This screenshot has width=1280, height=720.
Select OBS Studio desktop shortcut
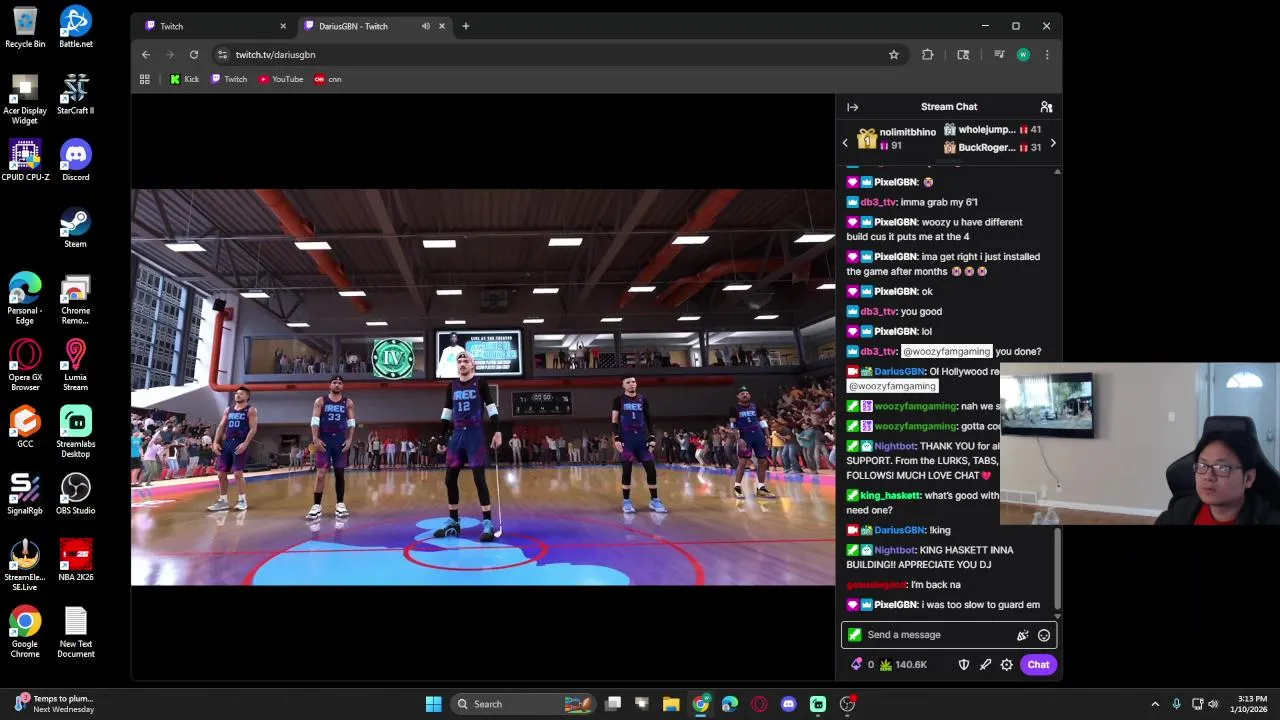pyautogui.click(x=75, y=495)
